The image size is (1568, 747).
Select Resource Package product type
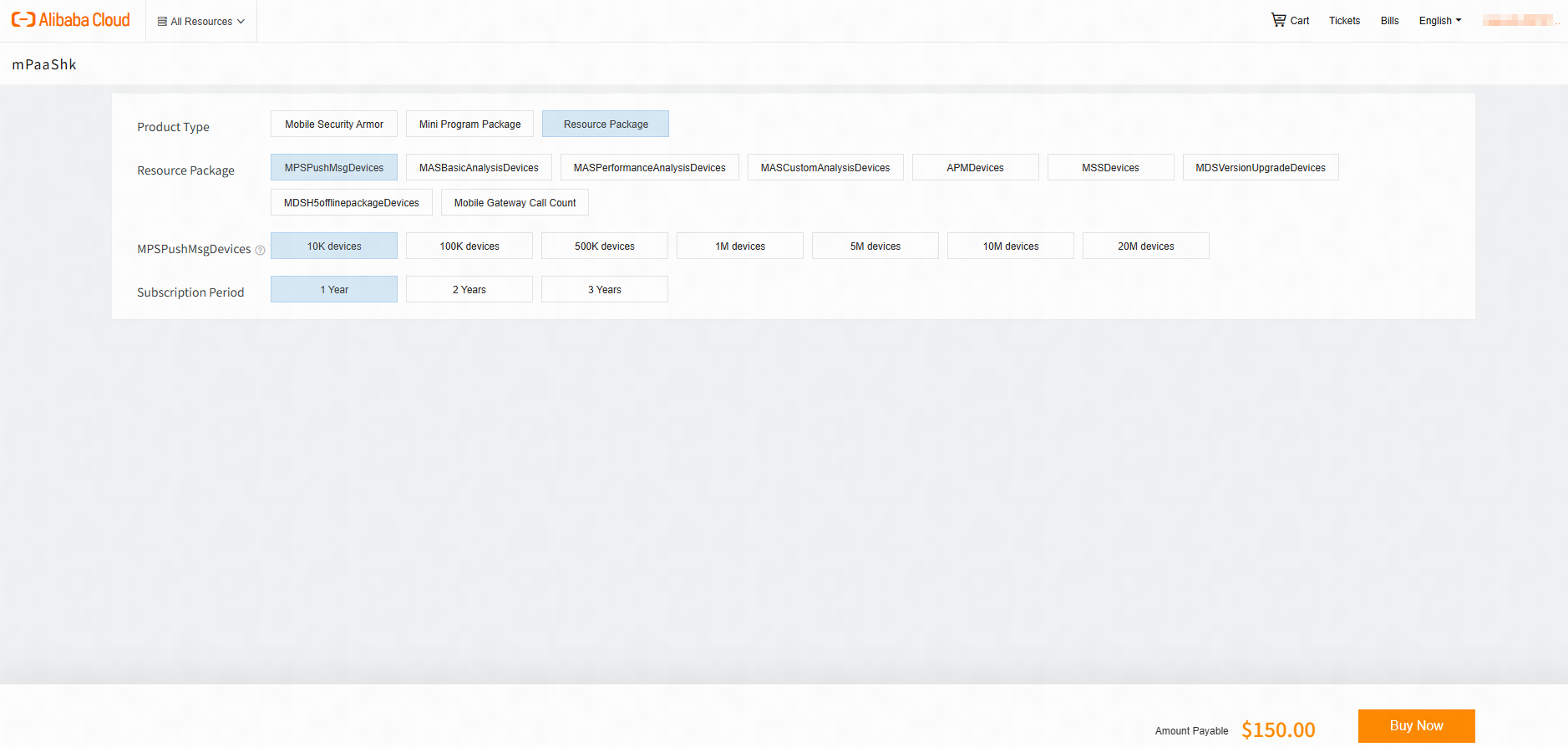click(606, 124)
